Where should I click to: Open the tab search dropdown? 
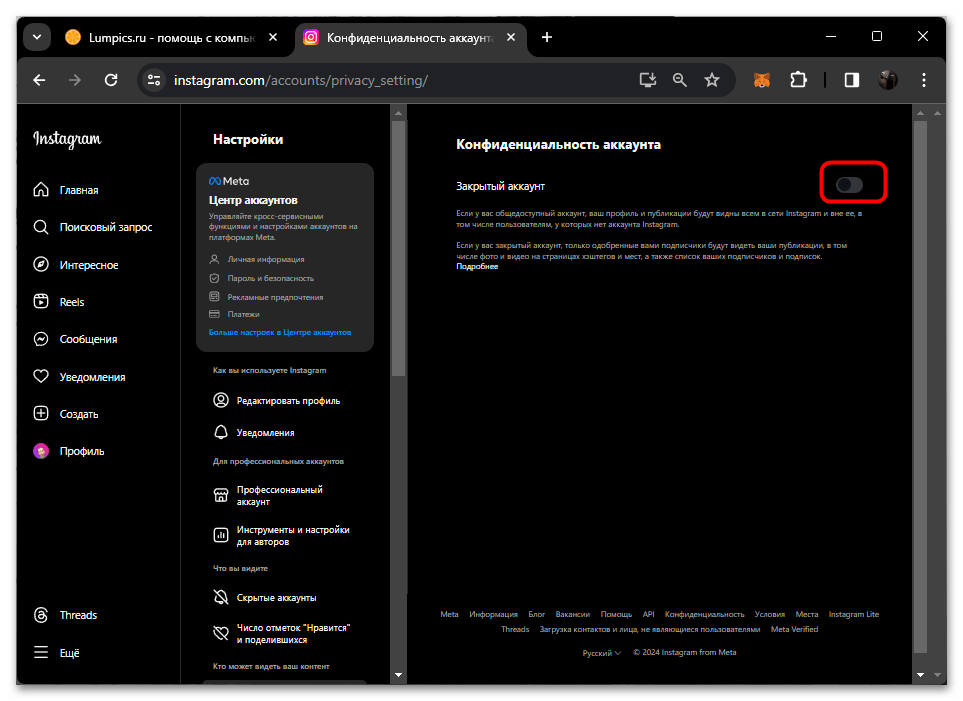pos(37,37)
